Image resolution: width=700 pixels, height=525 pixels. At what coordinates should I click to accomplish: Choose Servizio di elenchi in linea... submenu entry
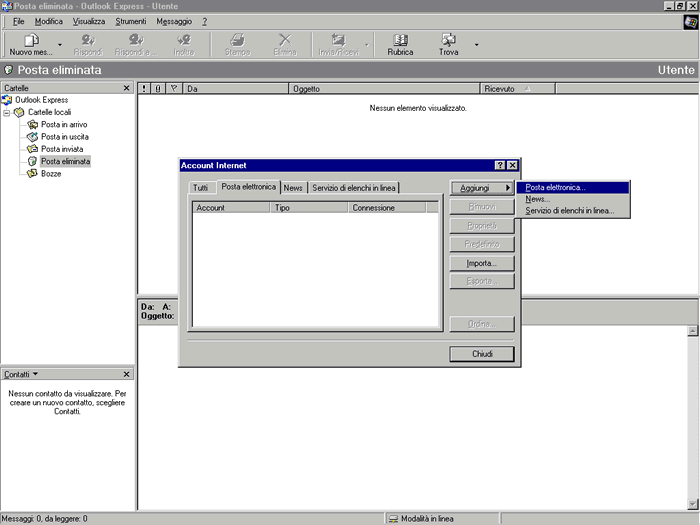tap(573, 211)
